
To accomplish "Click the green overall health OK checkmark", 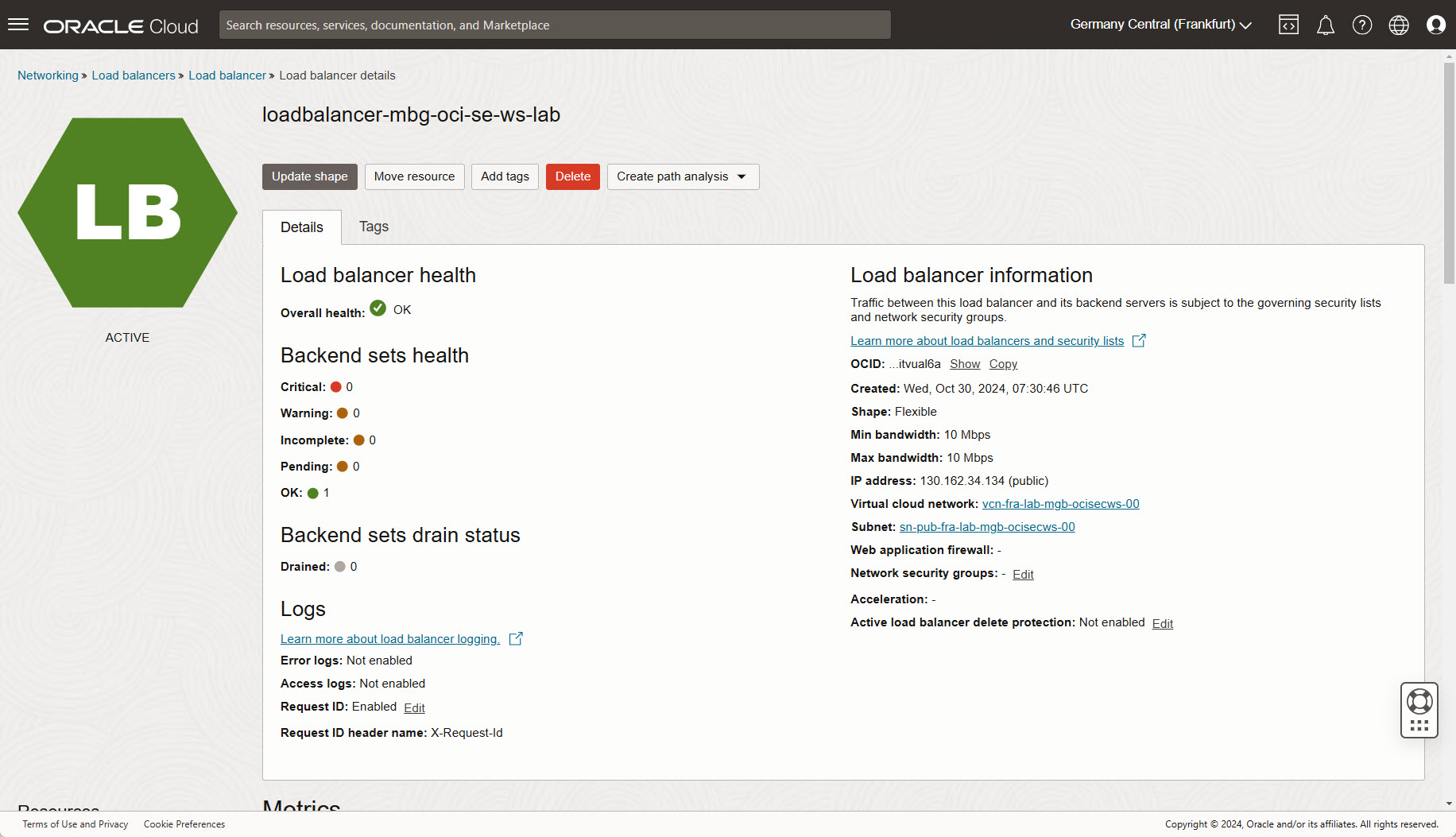I will (x=378, y=308).
